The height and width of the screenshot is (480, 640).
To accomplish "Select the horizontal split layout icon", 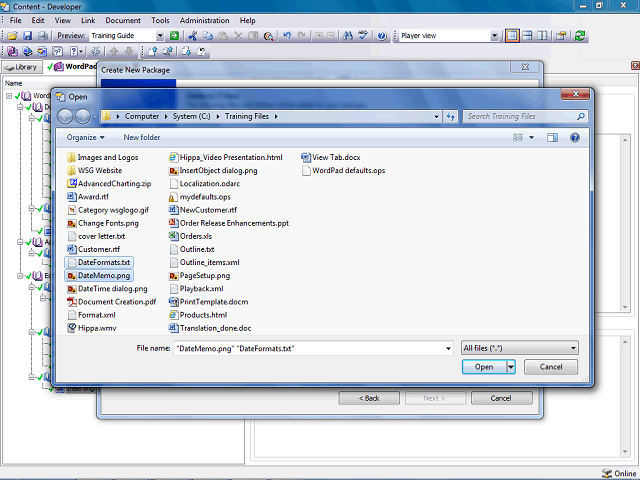I will tap(527, 36).
